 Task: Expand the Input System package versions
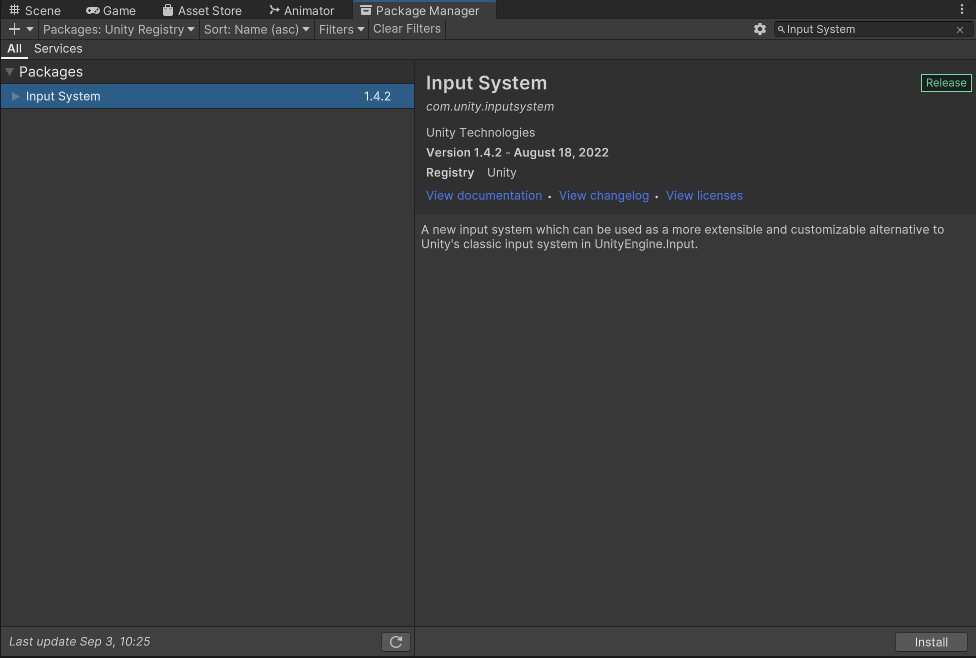coord(16,96)
